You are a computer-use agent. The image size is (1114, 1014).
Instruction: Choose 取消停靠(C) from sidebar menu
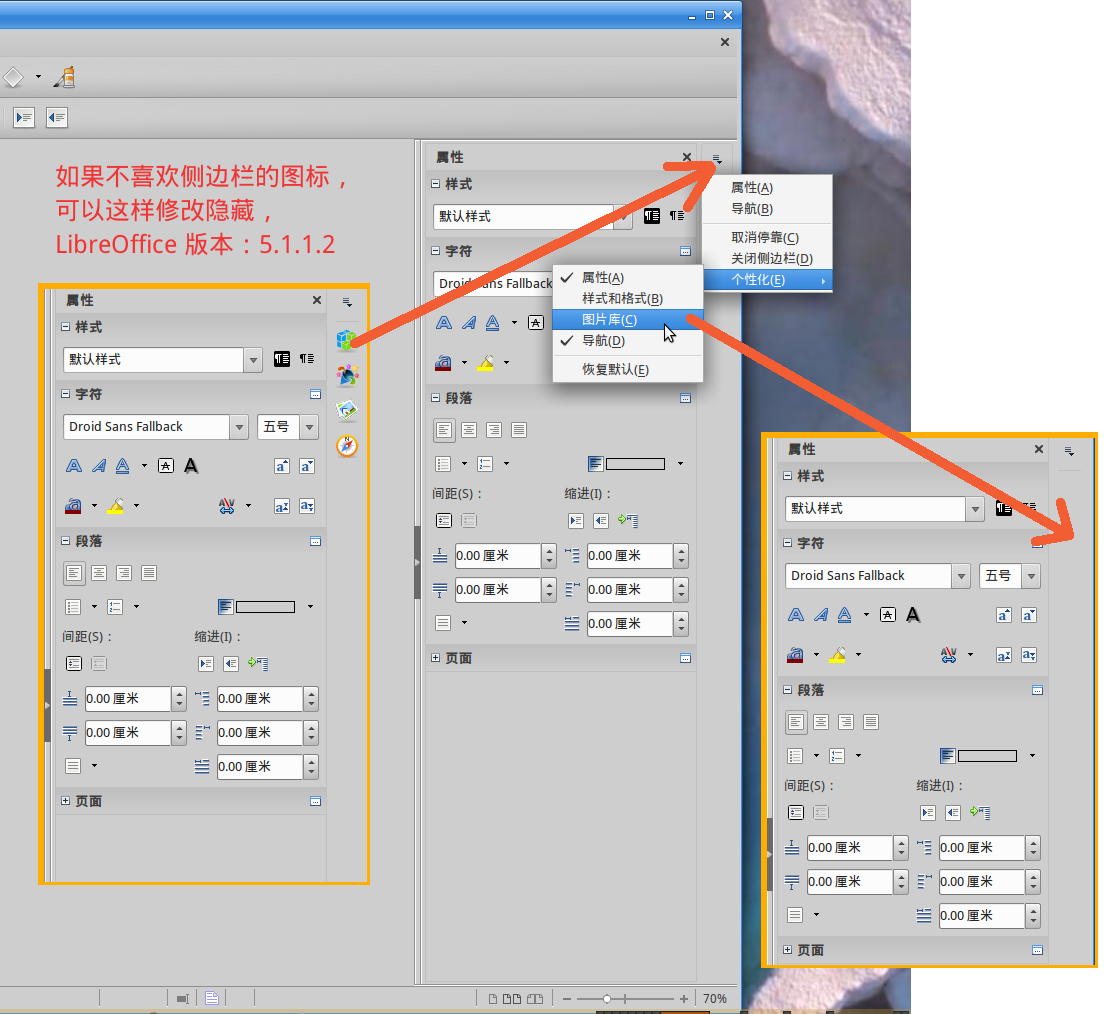click(x=767, y=237)
